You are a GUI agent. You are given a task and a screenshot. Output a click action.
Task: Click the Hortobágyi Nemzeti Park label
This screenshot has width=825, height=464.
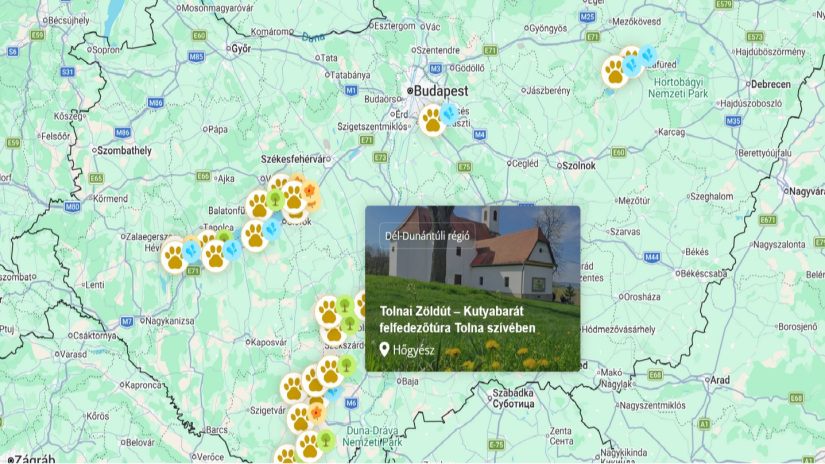pos(678,88)
